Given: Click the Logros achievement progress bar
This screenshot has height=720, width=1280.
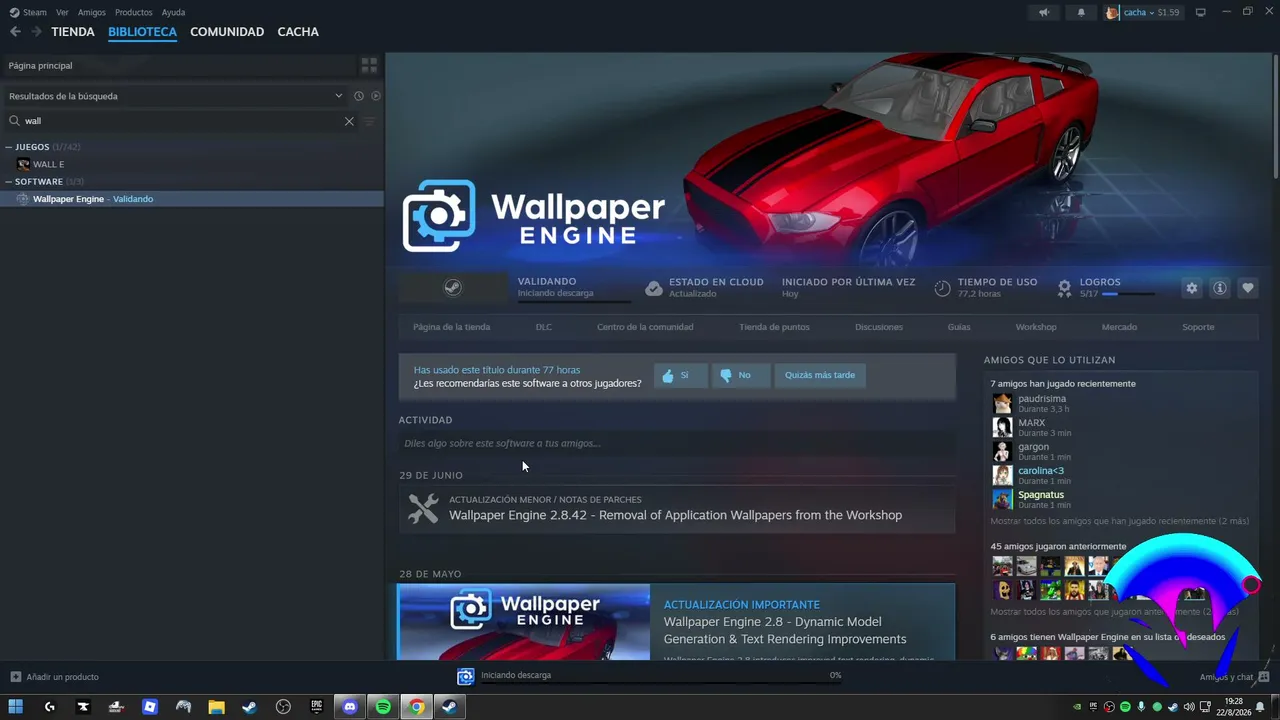Looking at the screenshot, I should click(1128, 294).
